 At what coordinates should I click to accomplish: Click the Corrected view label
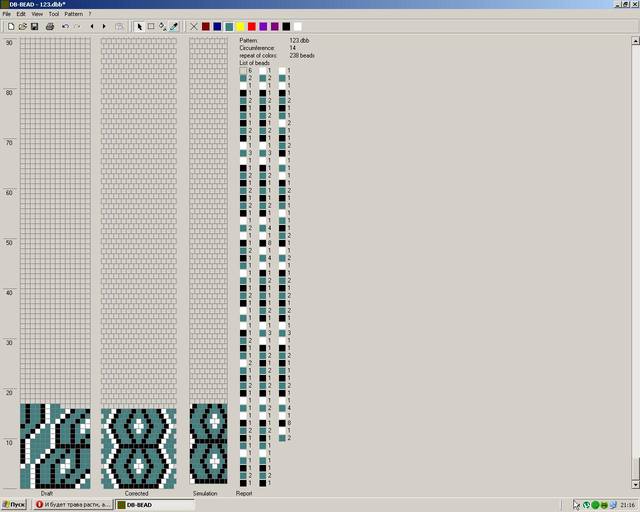136,493
